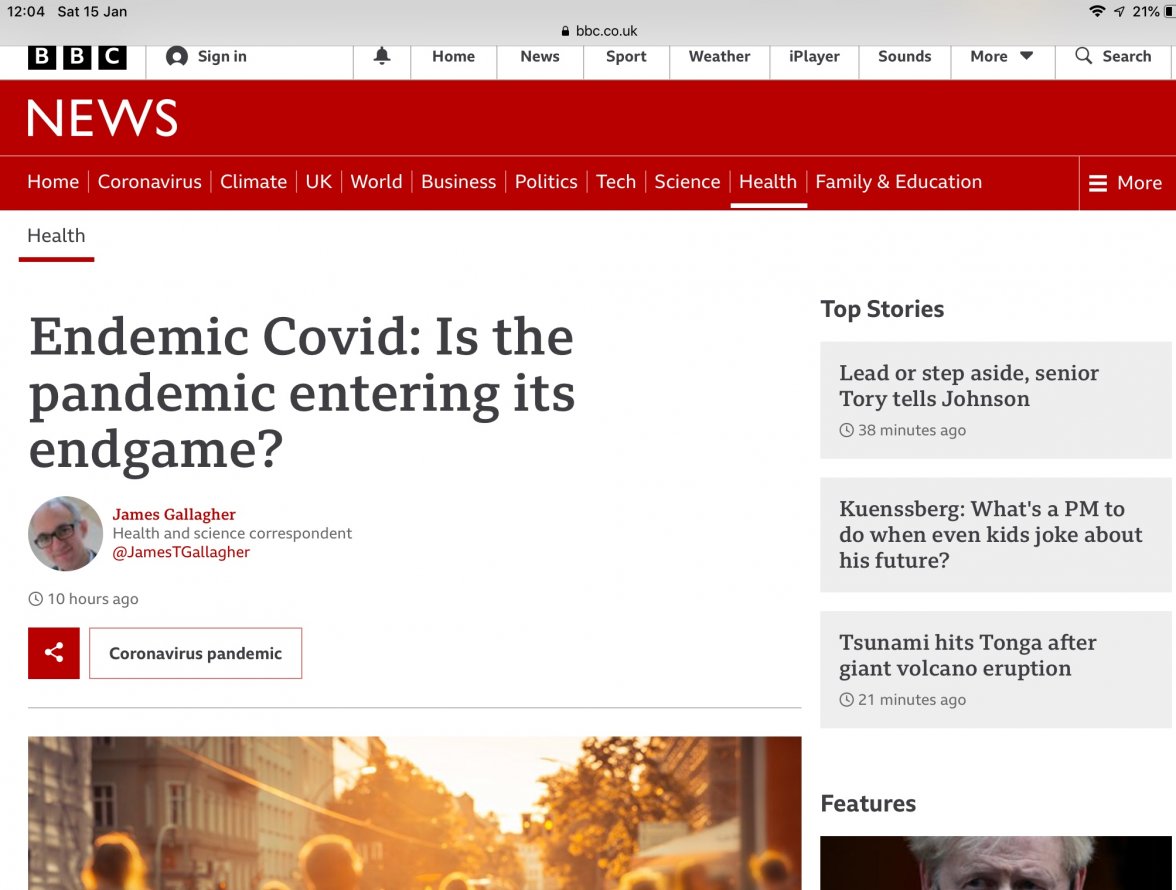Open the Coronavirus section tab
Screen dimensions: 1176x890
(x=149, y=182)
